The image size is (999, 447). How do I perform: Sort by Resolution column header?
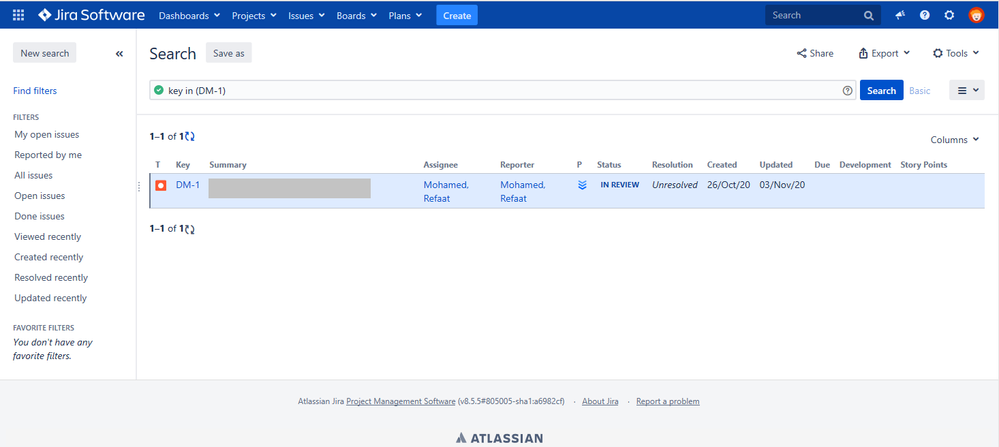tap(672, 165)
